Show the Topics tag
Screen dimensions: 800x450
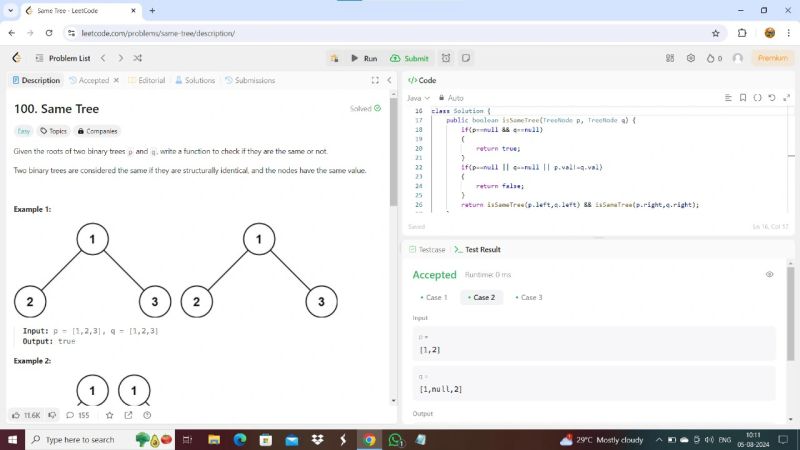54,131
